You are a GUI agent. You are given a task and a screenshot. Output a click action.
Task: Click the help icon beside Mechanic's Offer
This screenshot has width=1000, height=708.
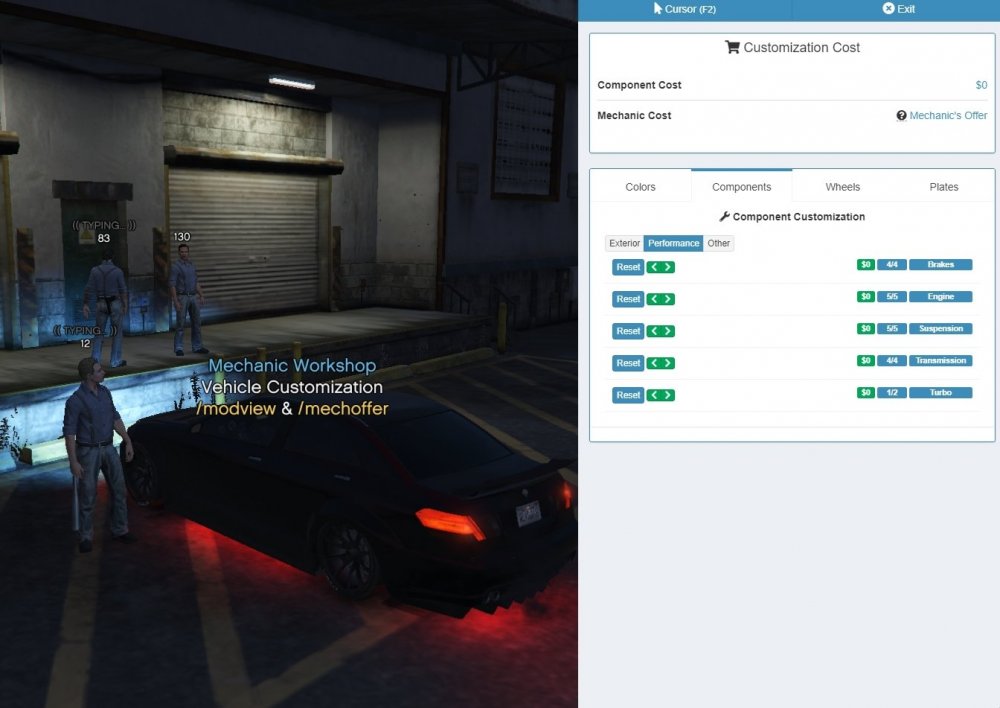pos(901,115)
